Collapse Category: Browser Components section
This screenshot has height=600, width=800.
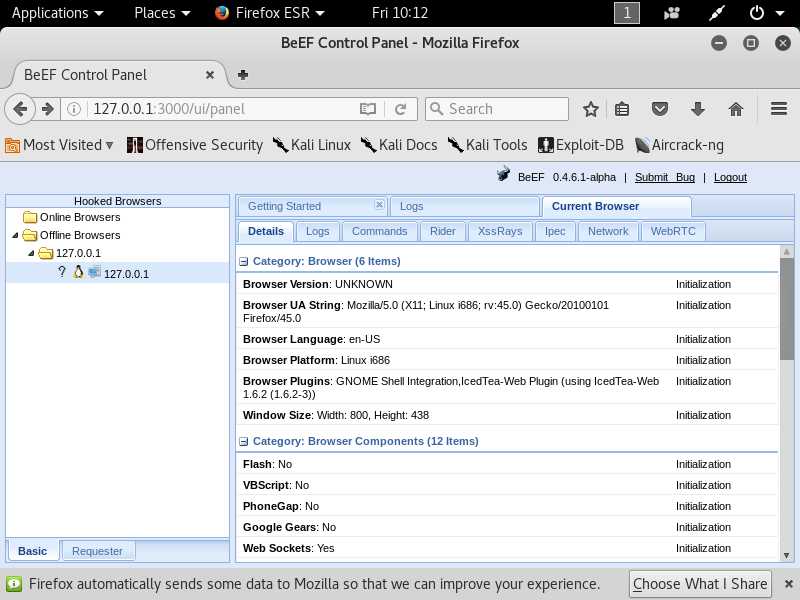(x=243, y=441)
